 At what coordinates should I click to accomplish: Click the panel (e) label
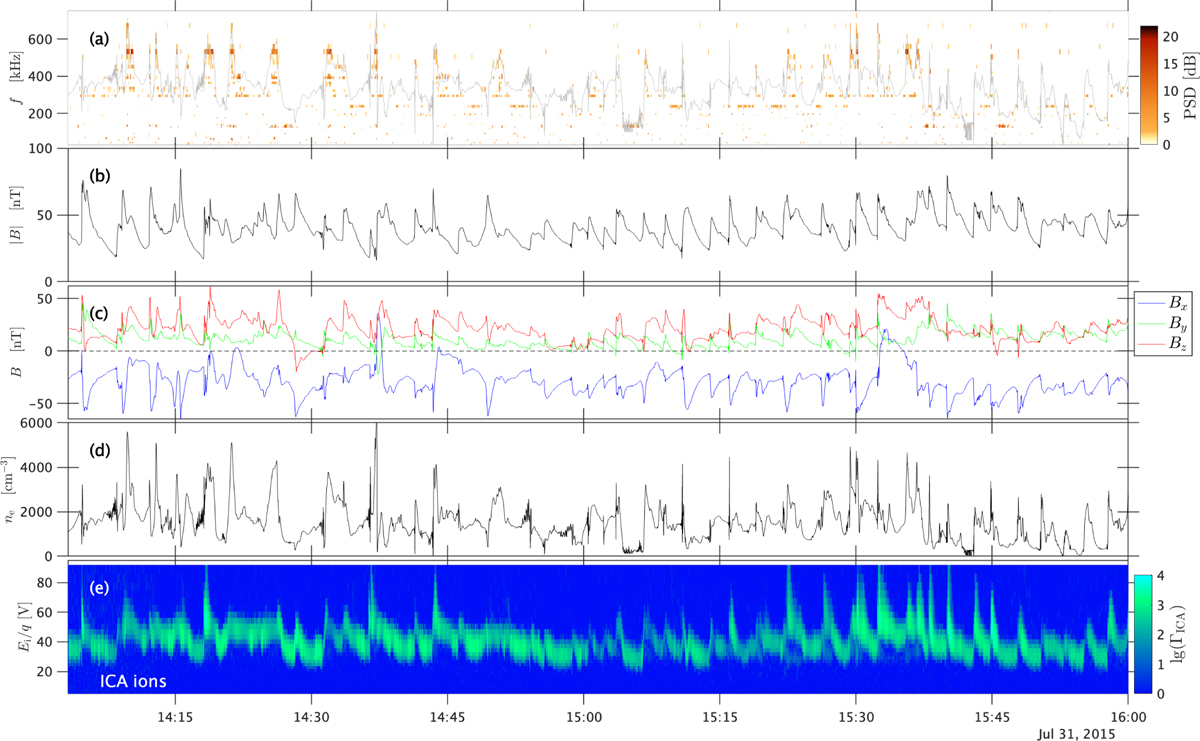point(99,587)
